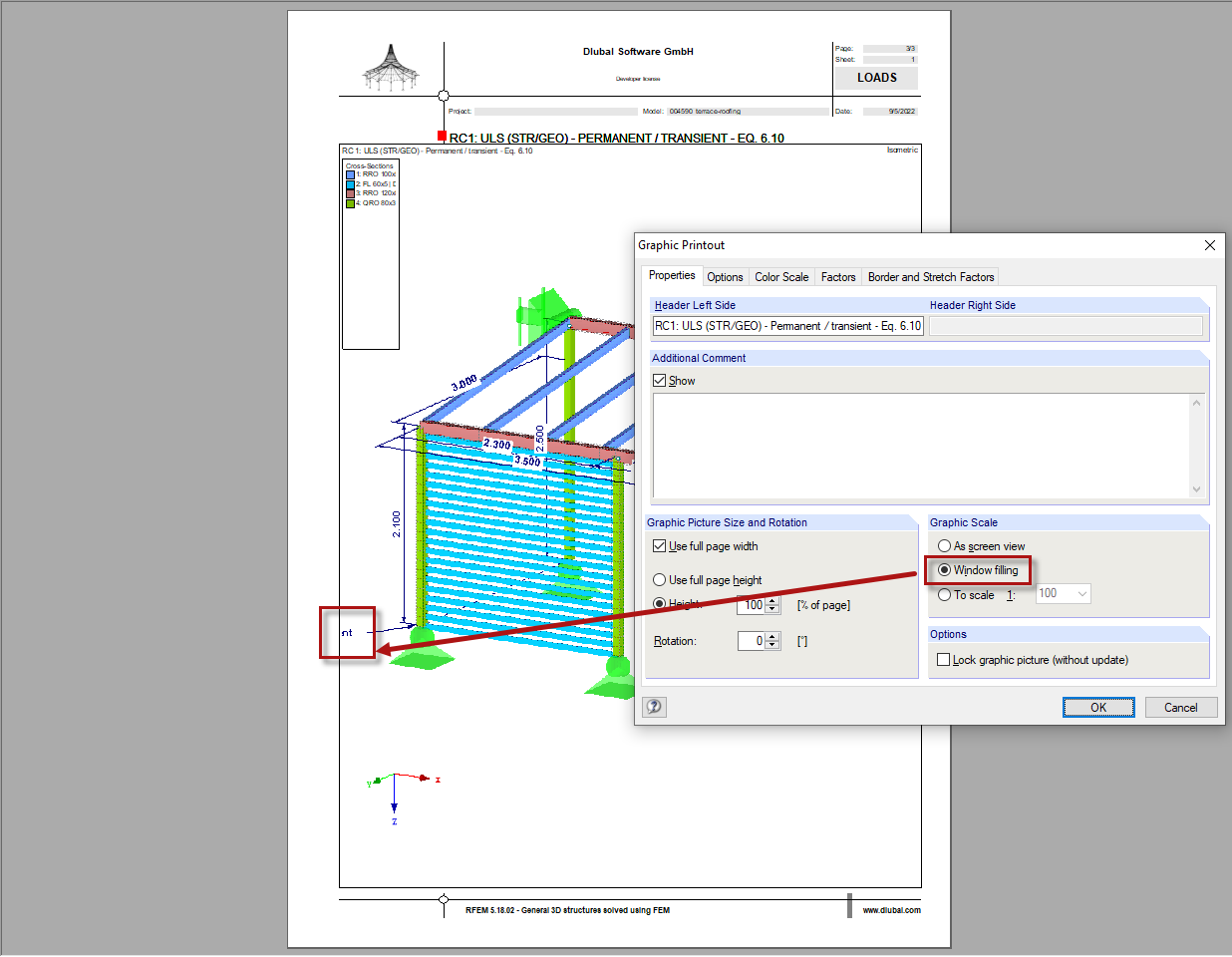1232x957 pixels.
Task: Toggle Use full page width checkbox
Action: click(x=659, y=546)
